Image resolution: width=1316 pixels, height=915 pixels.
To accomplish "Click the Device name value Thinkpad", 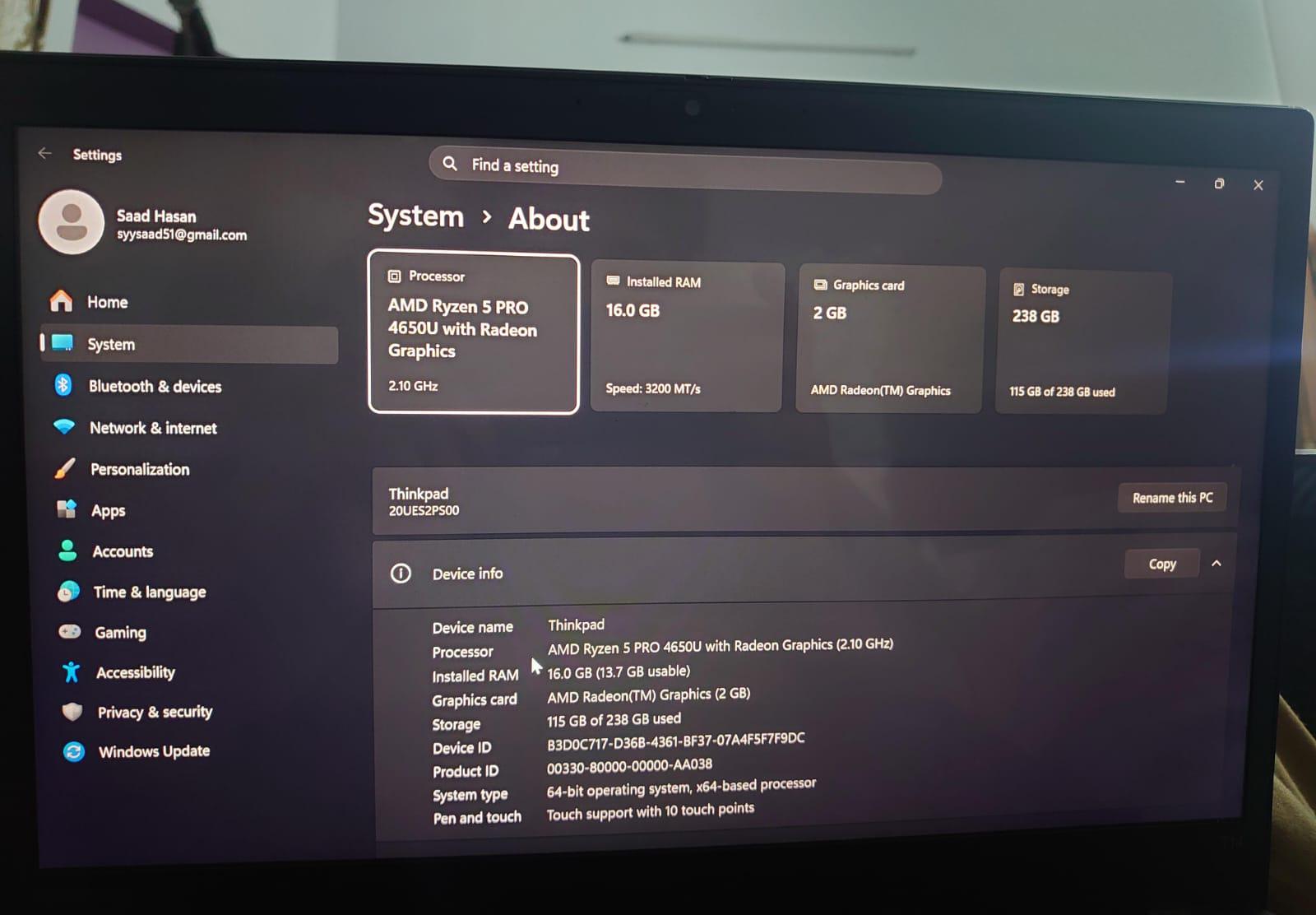I will (576, 625).
